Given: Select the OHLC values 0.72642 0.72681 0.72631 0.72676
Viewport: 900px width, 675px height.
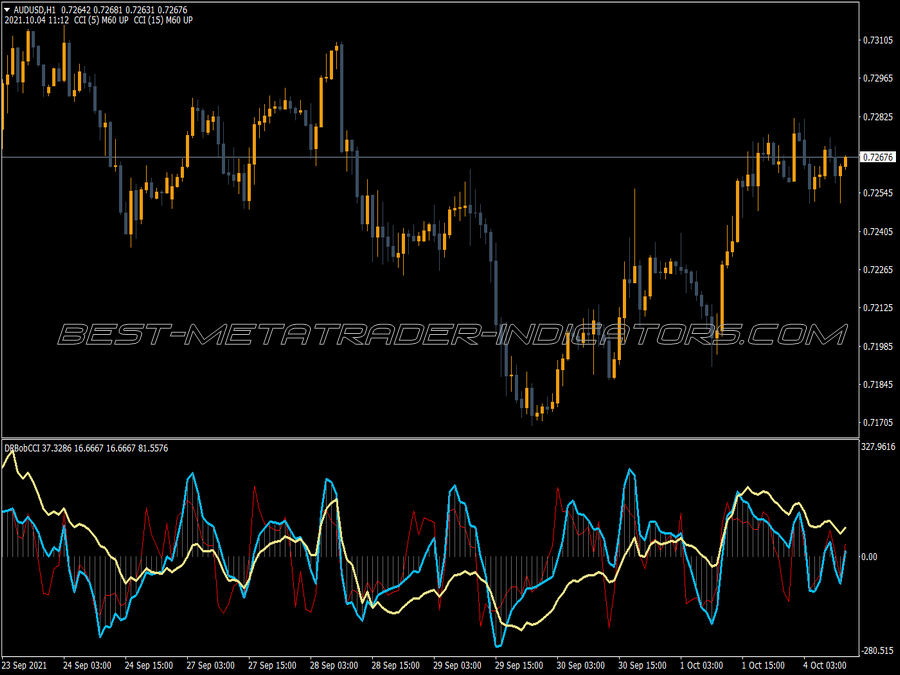Looking at the screenshot, I should [x=124, y=10].
